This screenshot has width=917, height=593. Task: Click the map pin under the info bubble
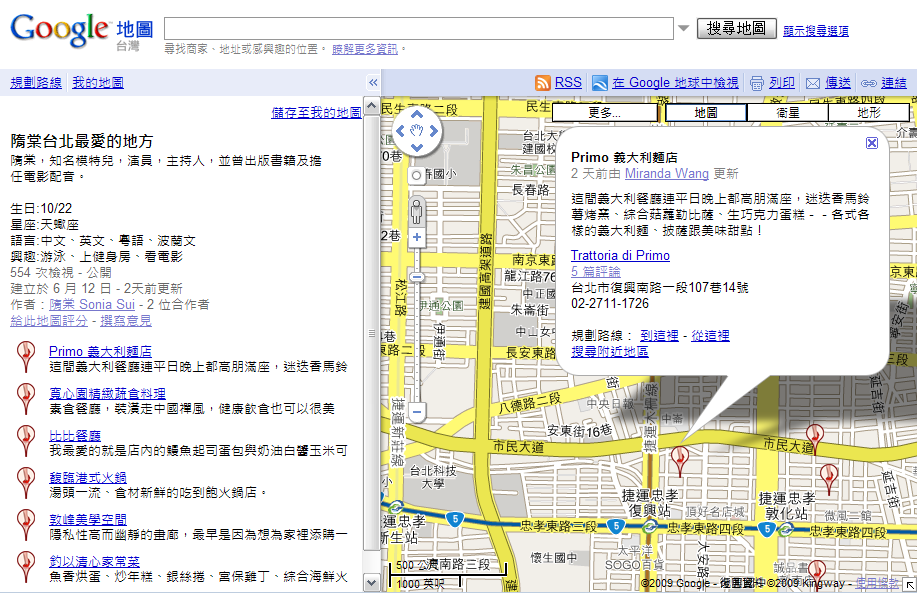click(679, 461)
